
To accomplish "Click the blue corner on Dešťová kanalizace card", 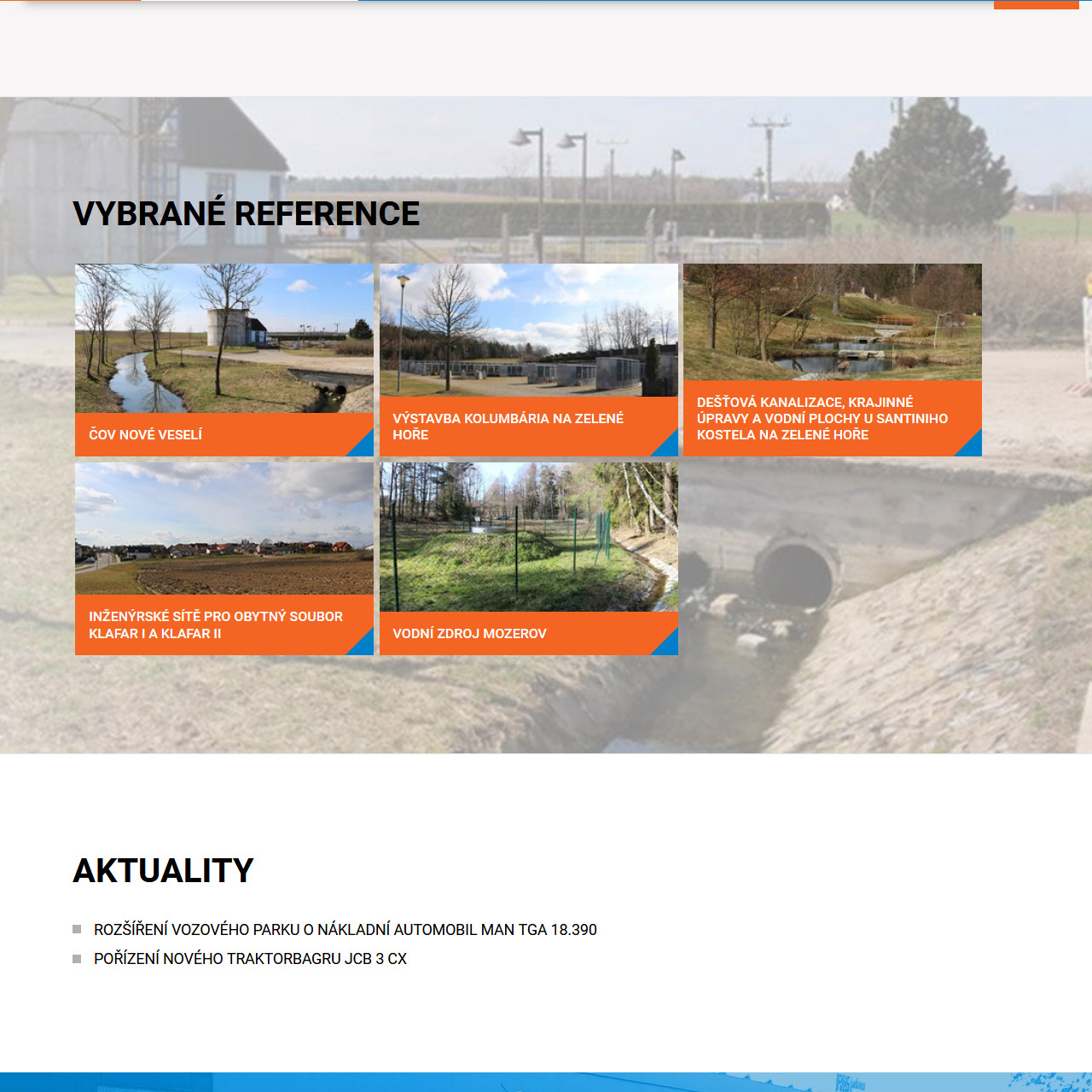I will click(973, 447).
